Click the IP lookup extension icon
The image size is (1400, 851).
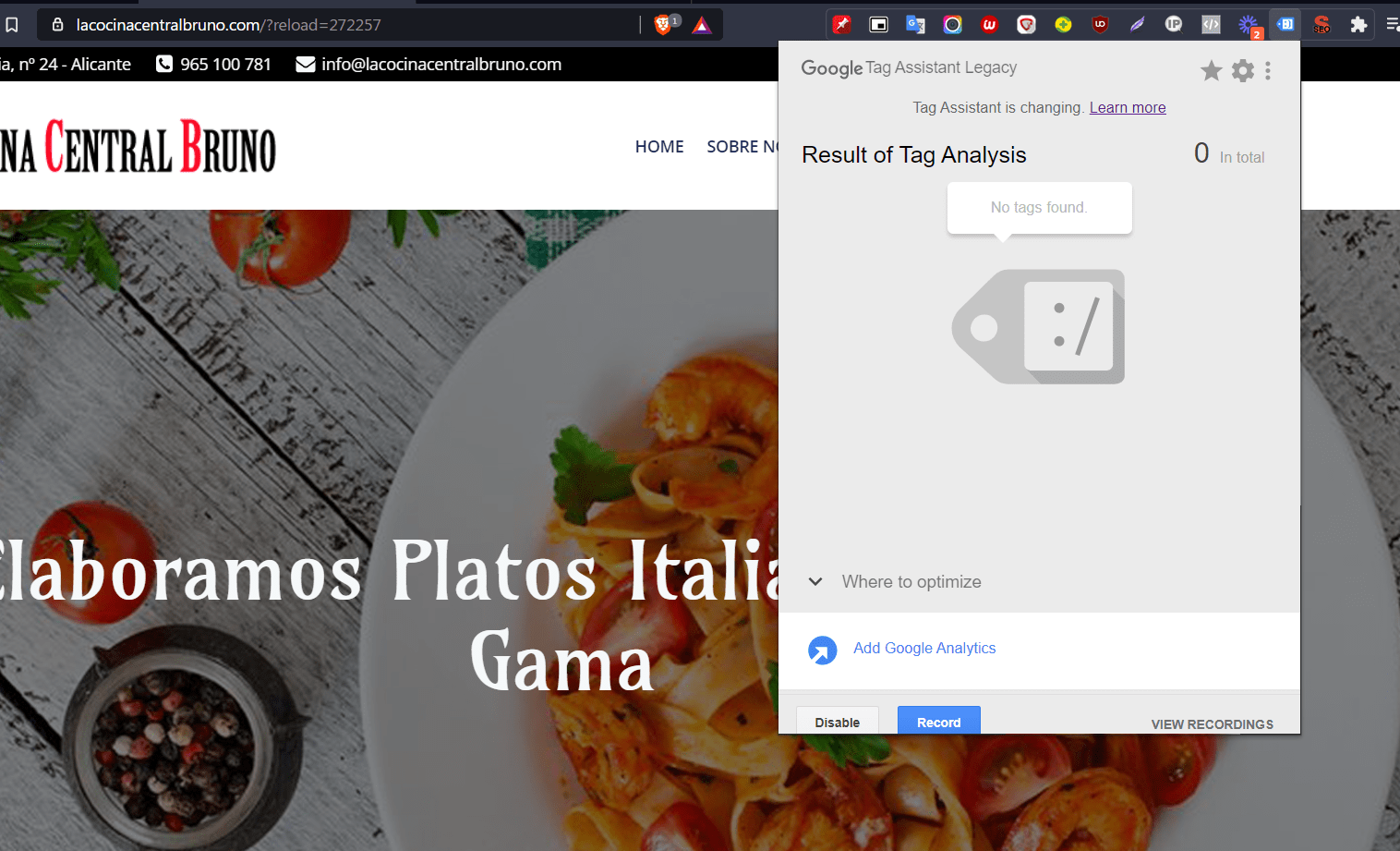1174,25
